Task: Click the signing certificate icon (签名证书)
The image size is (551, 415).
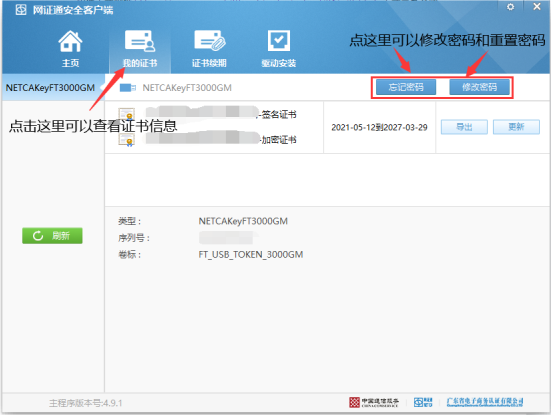Action: point(127,115)
